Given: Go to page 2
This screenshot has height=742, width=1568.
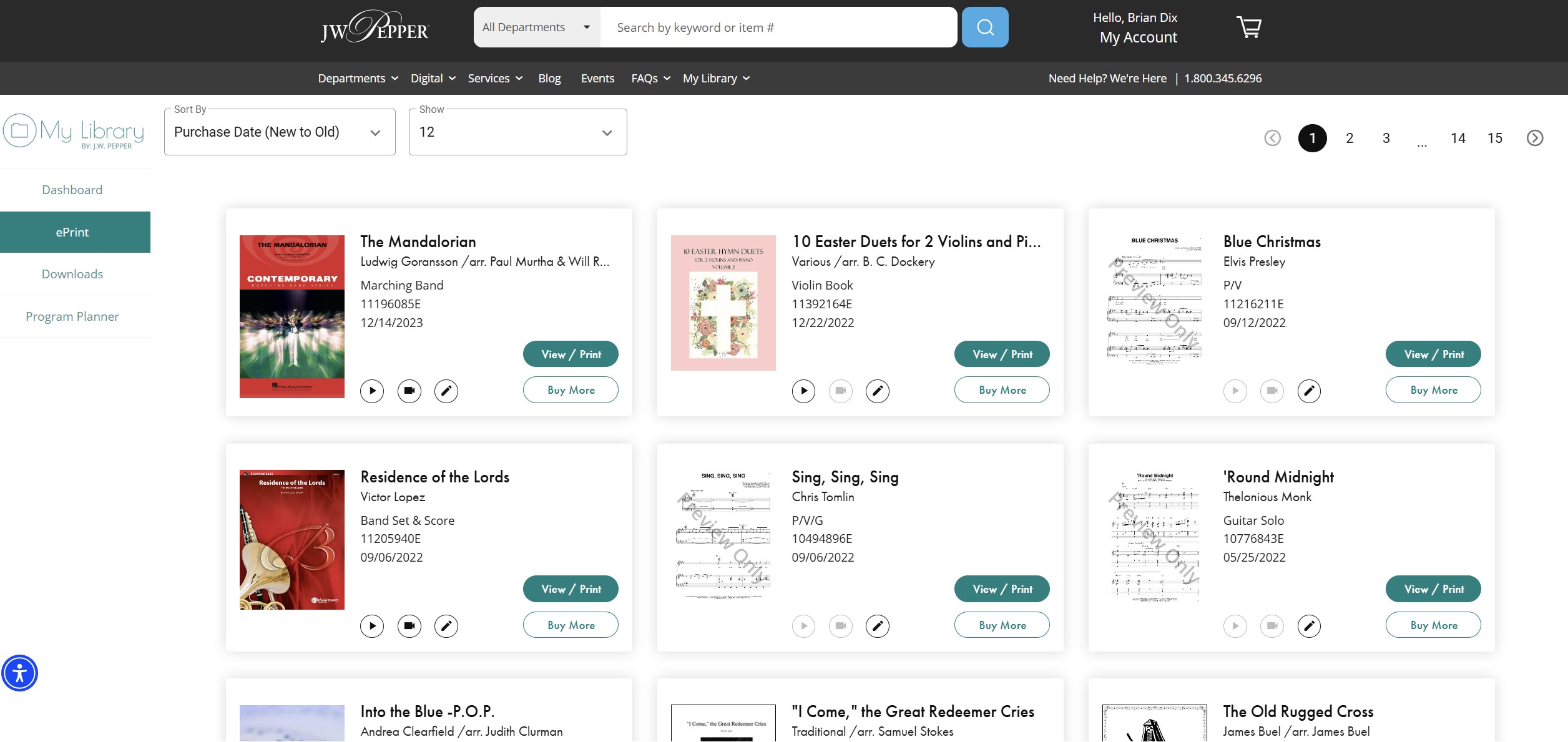Looking at the screenshot, I should pos(1350,138).
